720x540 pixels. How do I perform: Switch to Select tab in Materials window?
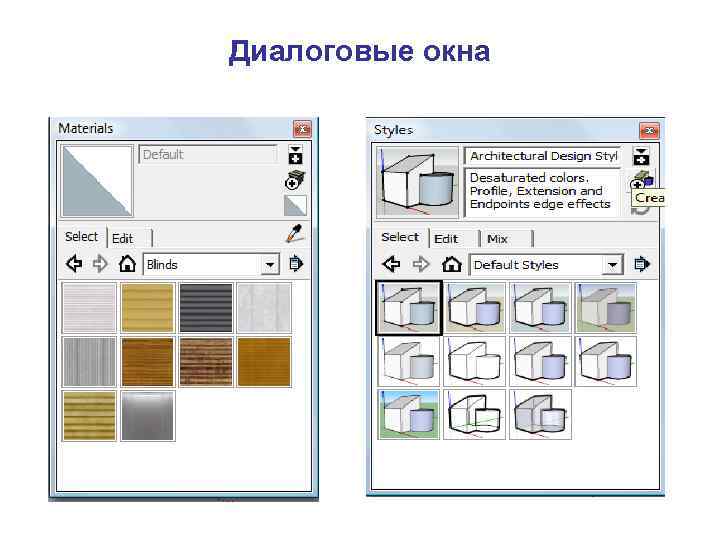pyautogui.click(x=81, y=237)
